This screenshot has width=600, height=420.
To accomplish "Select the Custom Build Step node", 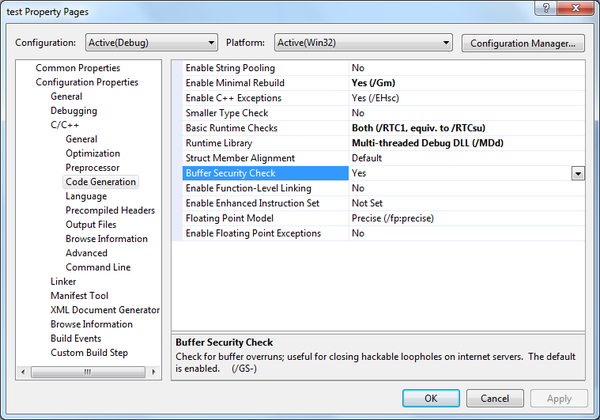I will pyautogui.click(x=89, y=353).
